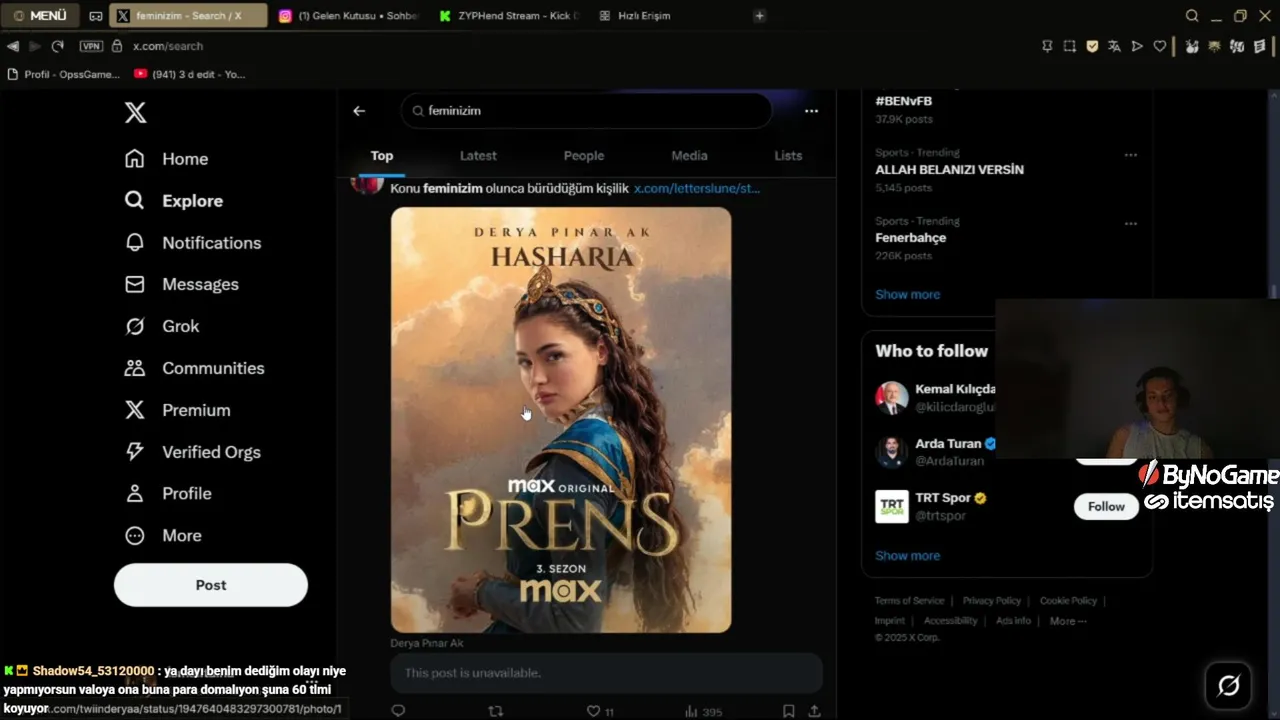Click the X logo in sidebar
This screenshot has height=720, width=1280.
point(135,112)
